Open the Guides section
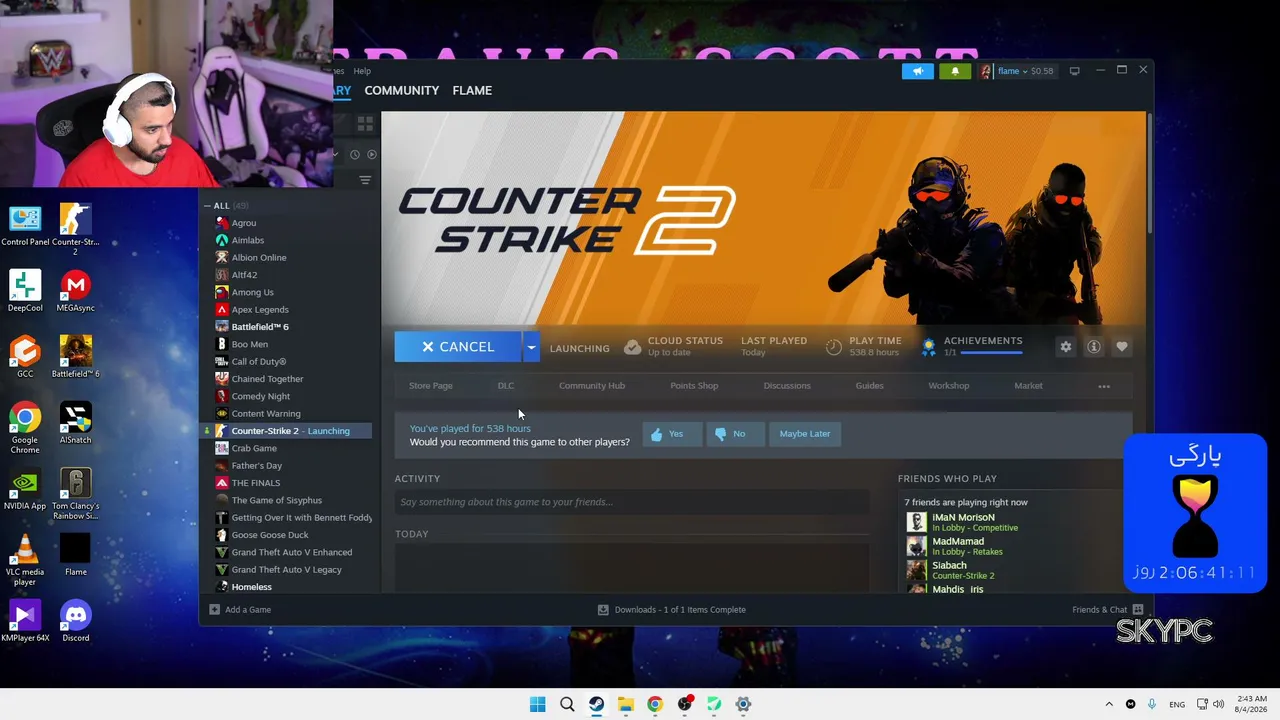This screenshot has height=720, width=1280. (869, 386)
